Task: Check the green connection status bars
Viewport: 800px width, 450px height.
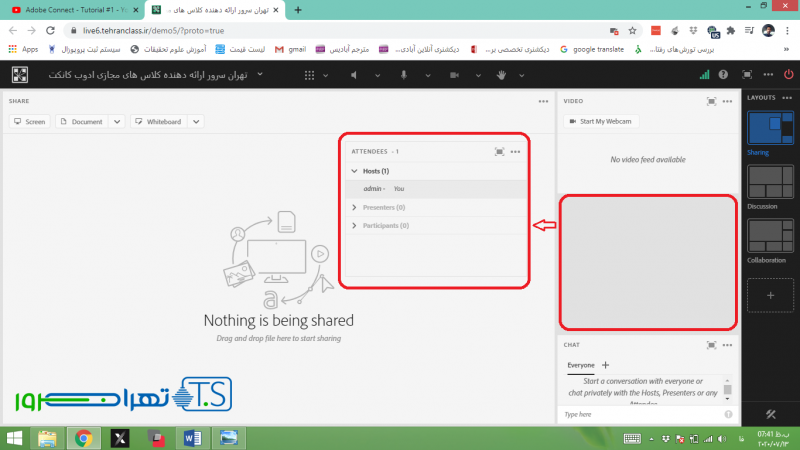Action: [704, 75]
